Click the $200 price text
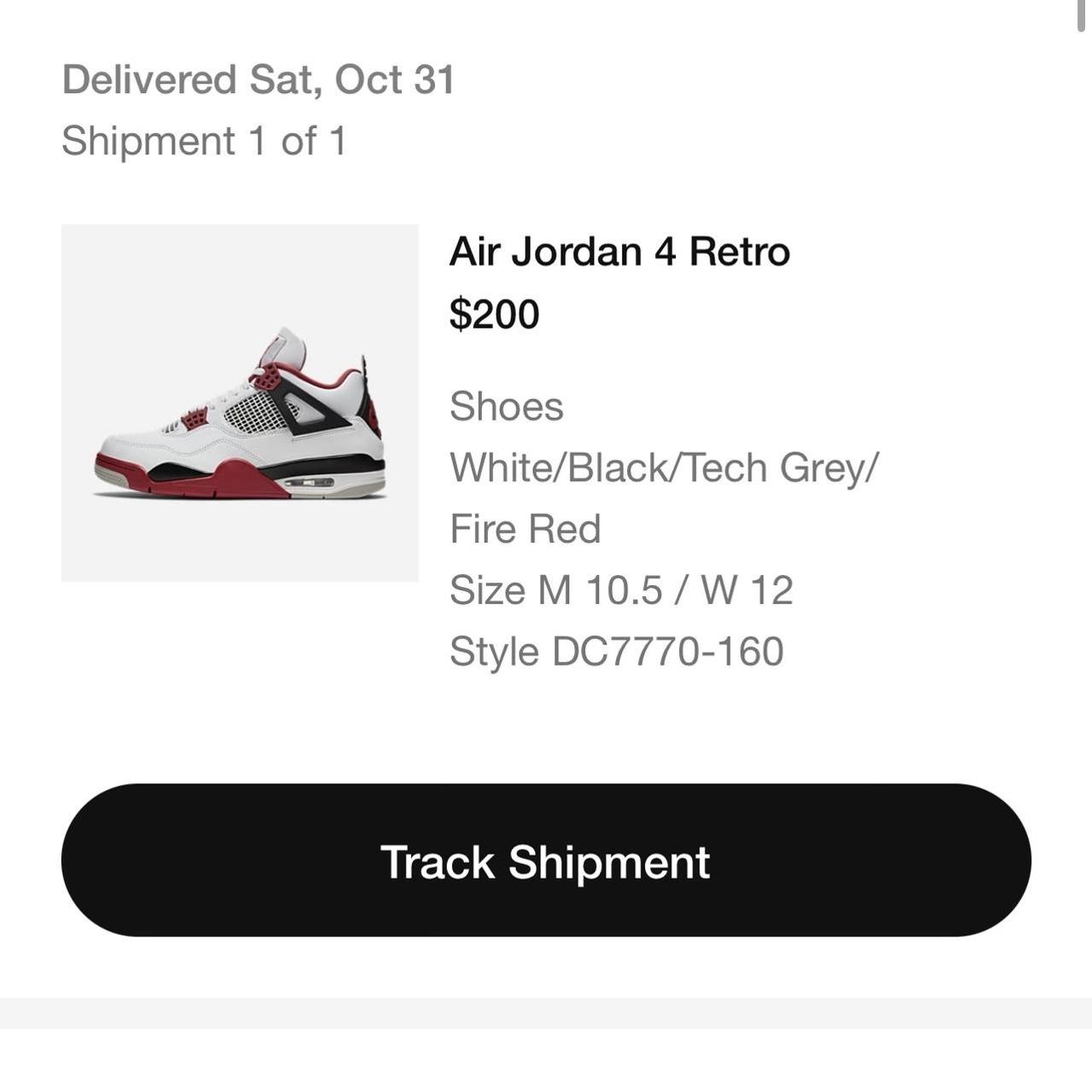Image resolution: width=1092 pixels, height=1092 pixels. [494, 315]
